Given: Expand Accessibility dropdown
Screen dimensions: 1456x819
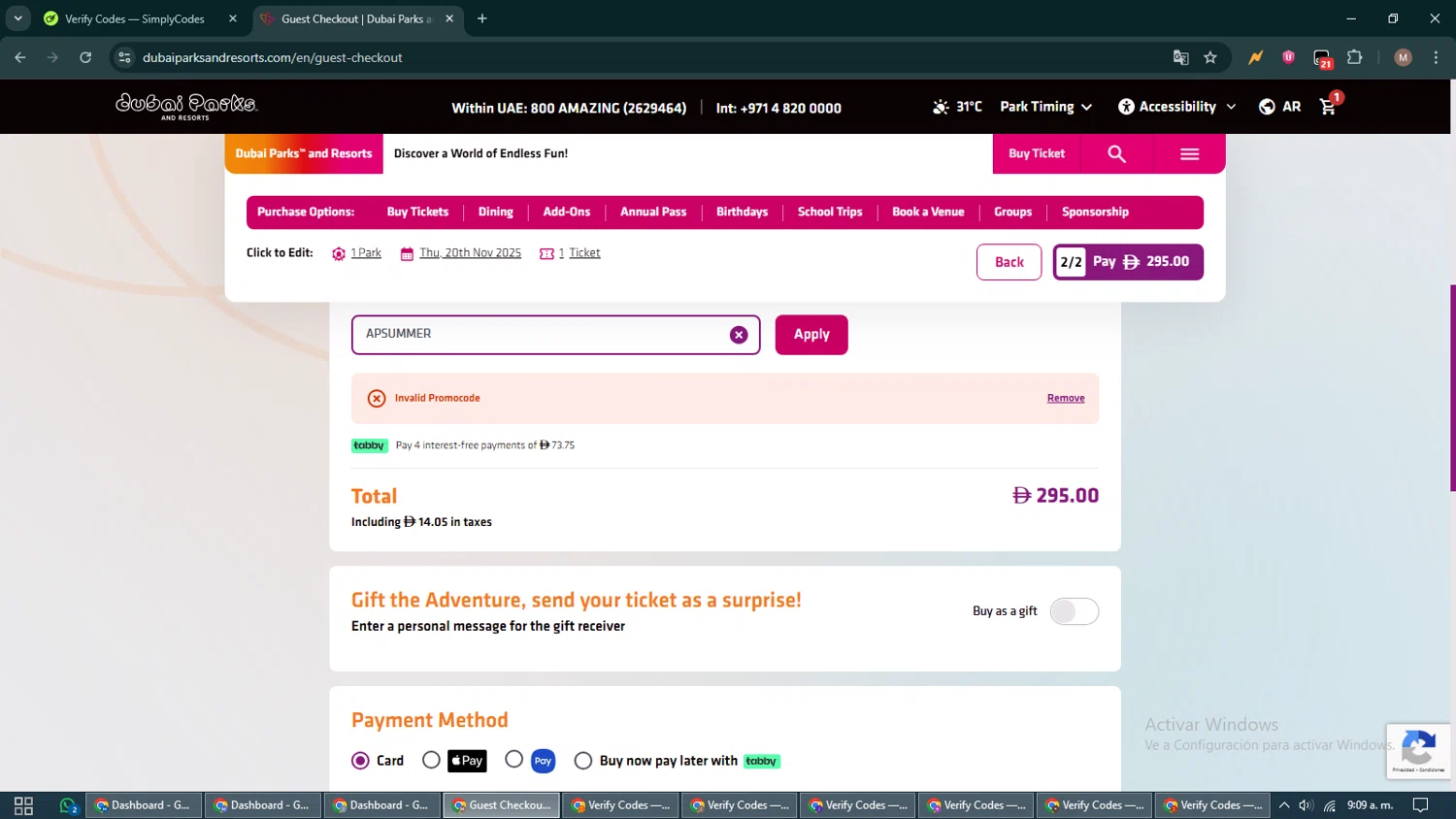Looking at the screenshot, I should click(x=1177, y=107).
